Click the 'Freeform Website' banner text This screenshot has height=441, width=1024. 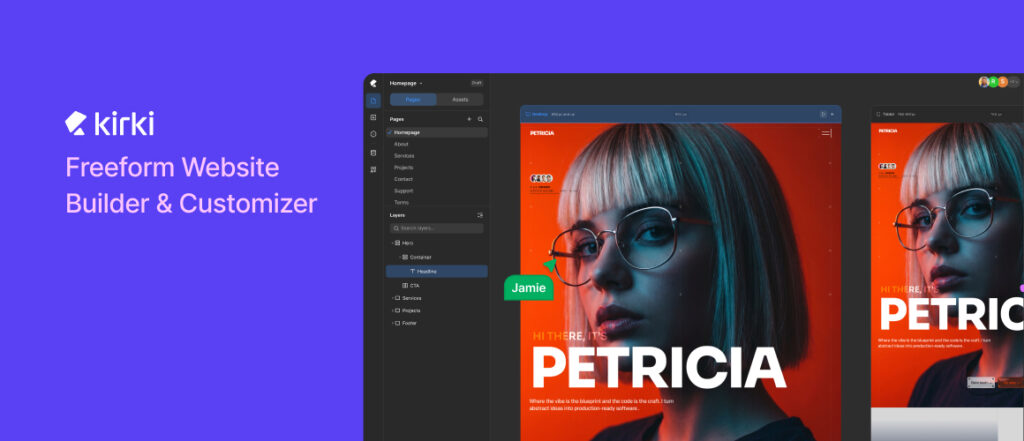tap(172, 168)
